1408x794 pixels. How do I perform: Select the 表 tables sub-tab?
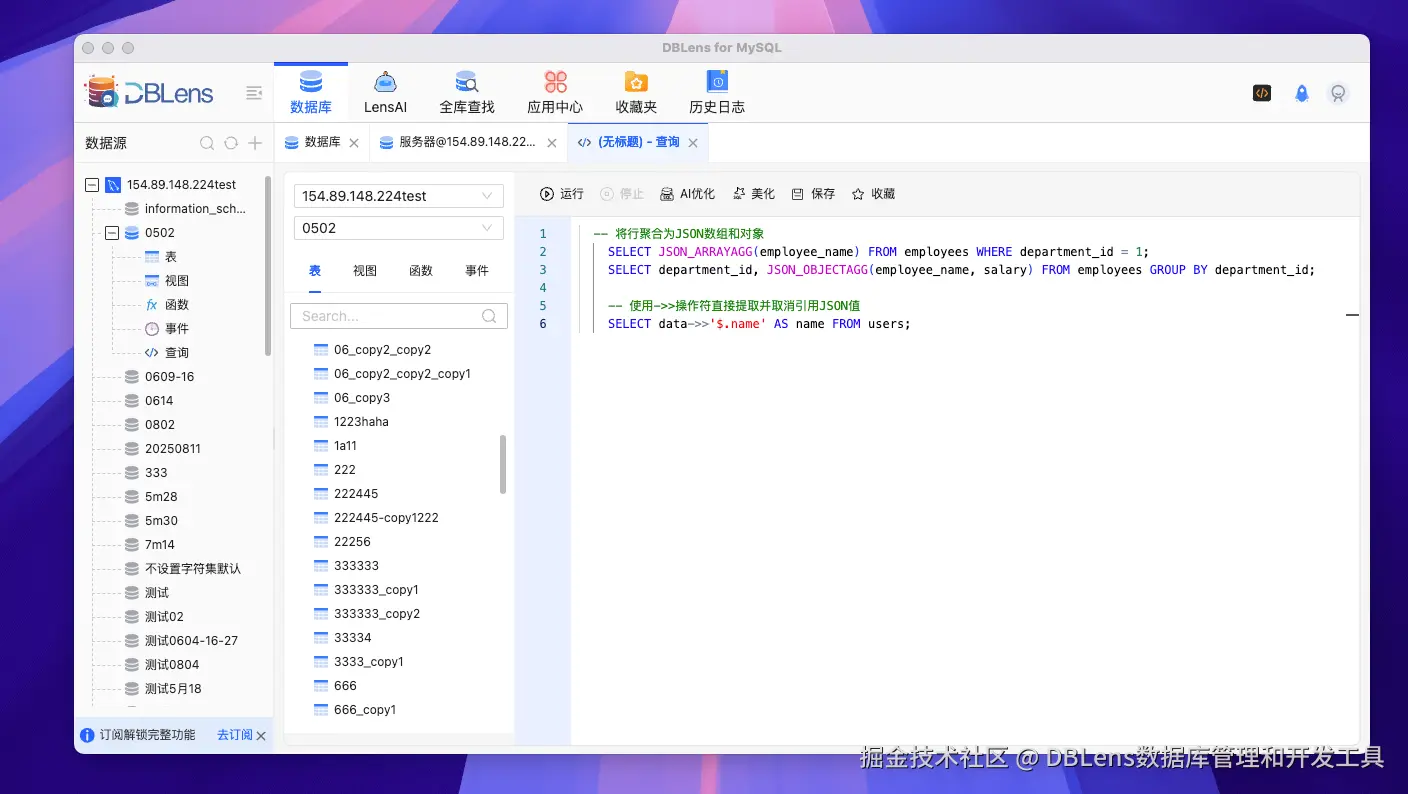[x=315, y=271]
